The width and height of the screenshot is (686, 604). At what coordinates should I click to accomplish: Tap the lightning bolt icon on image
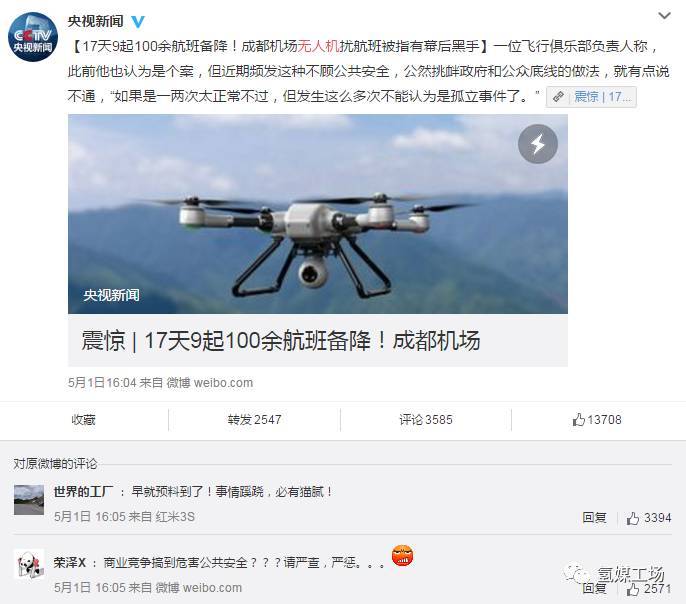(x=538, y=144)
